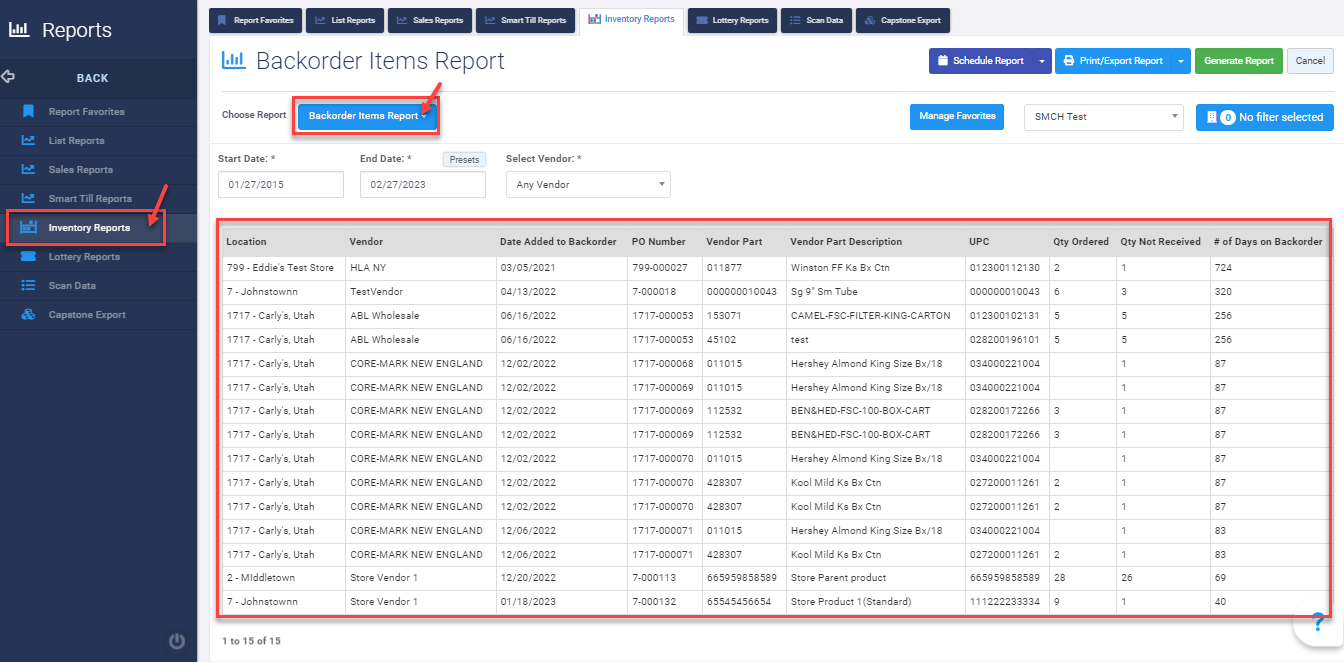Open the SMCH Test location dropdown
Viewport: 1344px width, 663px height.
1103,117
